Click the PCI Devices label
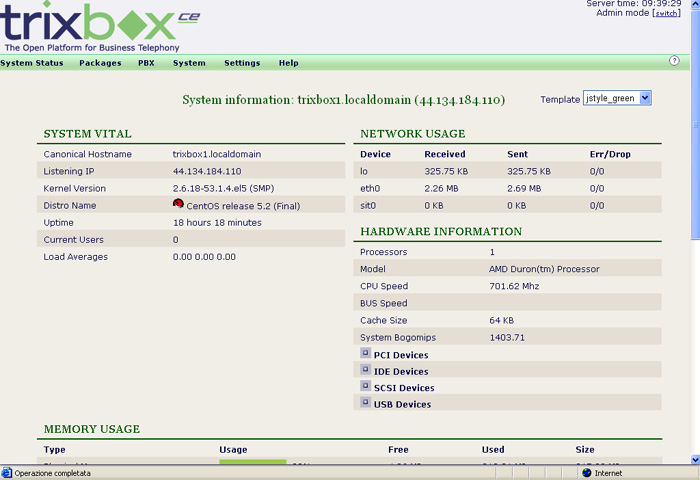Screen dimensions: 700x480 [x=401, y=355]
